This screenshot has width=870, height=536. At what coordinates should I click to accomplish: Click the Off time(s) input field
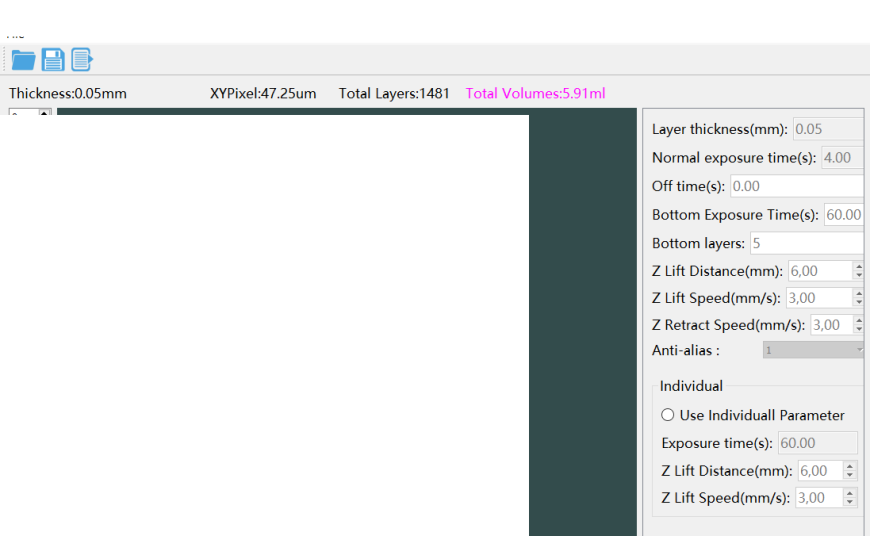point(797,186)
